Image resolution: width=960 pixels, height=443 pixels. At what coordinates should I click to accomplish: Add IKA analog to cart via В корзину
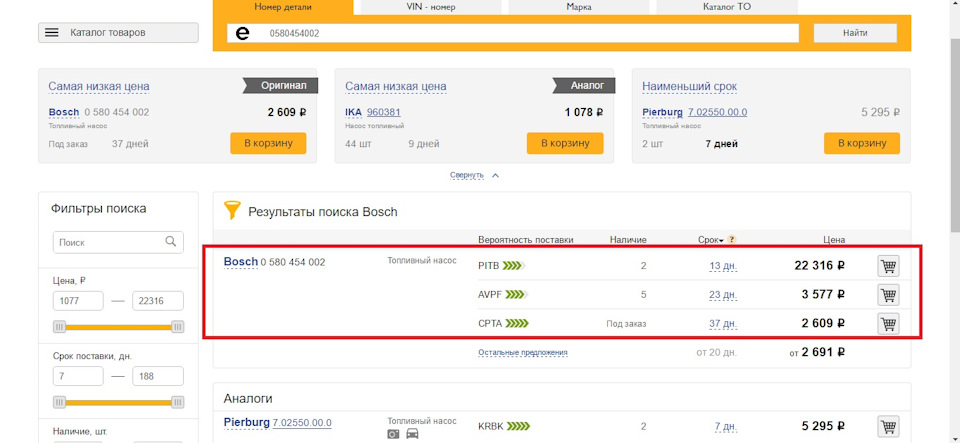click(565, 143)
